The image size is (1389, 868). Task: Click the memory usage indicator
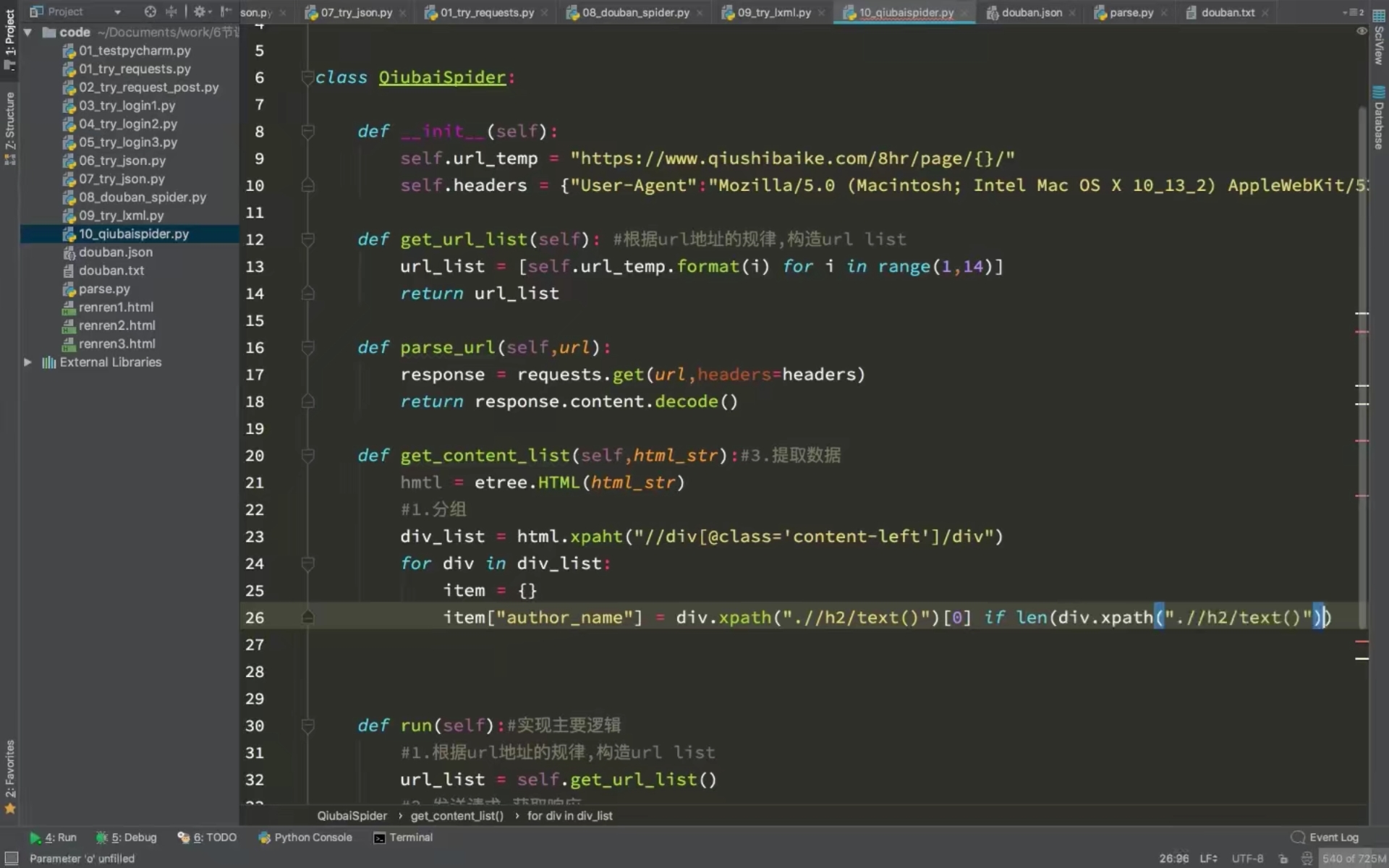[1353, 859]
